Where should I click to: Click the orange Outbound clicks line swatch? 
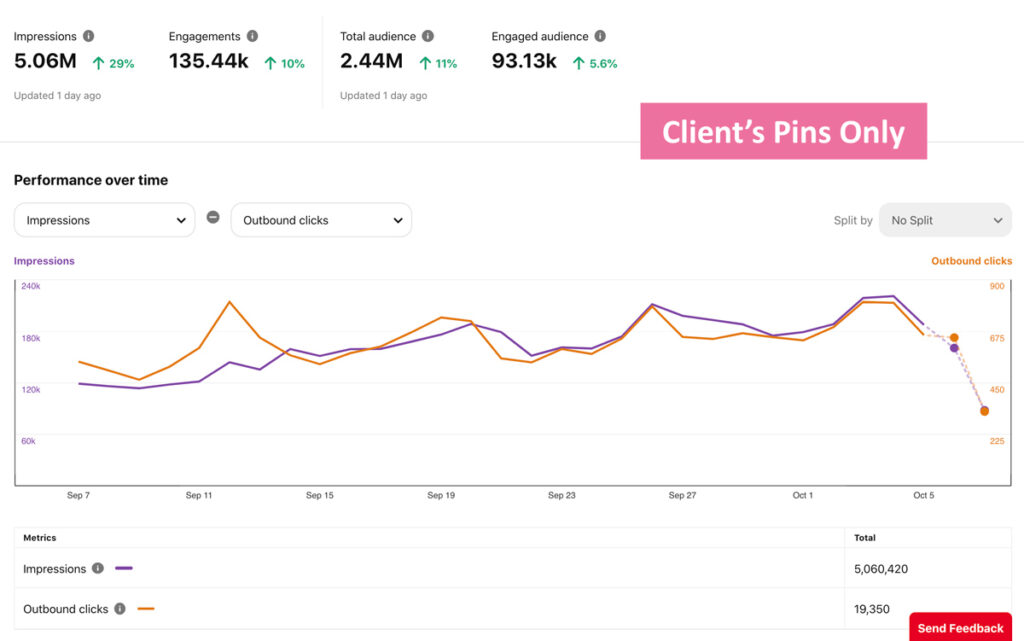point(146,609)
